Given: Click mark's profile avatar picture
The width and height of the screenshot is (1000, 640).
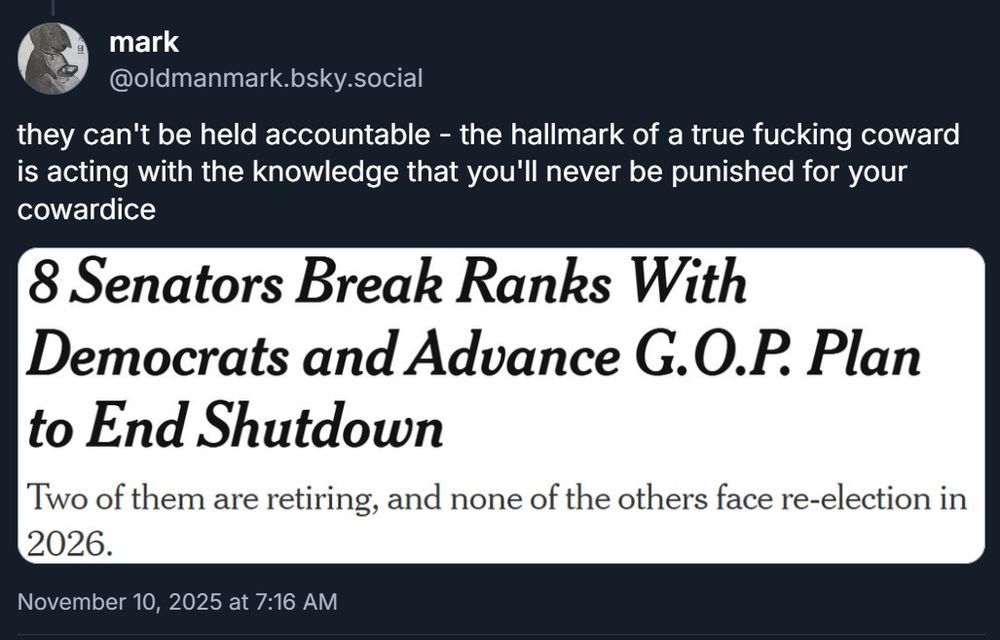Looking at the screenshot, I should tap(53, 58).
